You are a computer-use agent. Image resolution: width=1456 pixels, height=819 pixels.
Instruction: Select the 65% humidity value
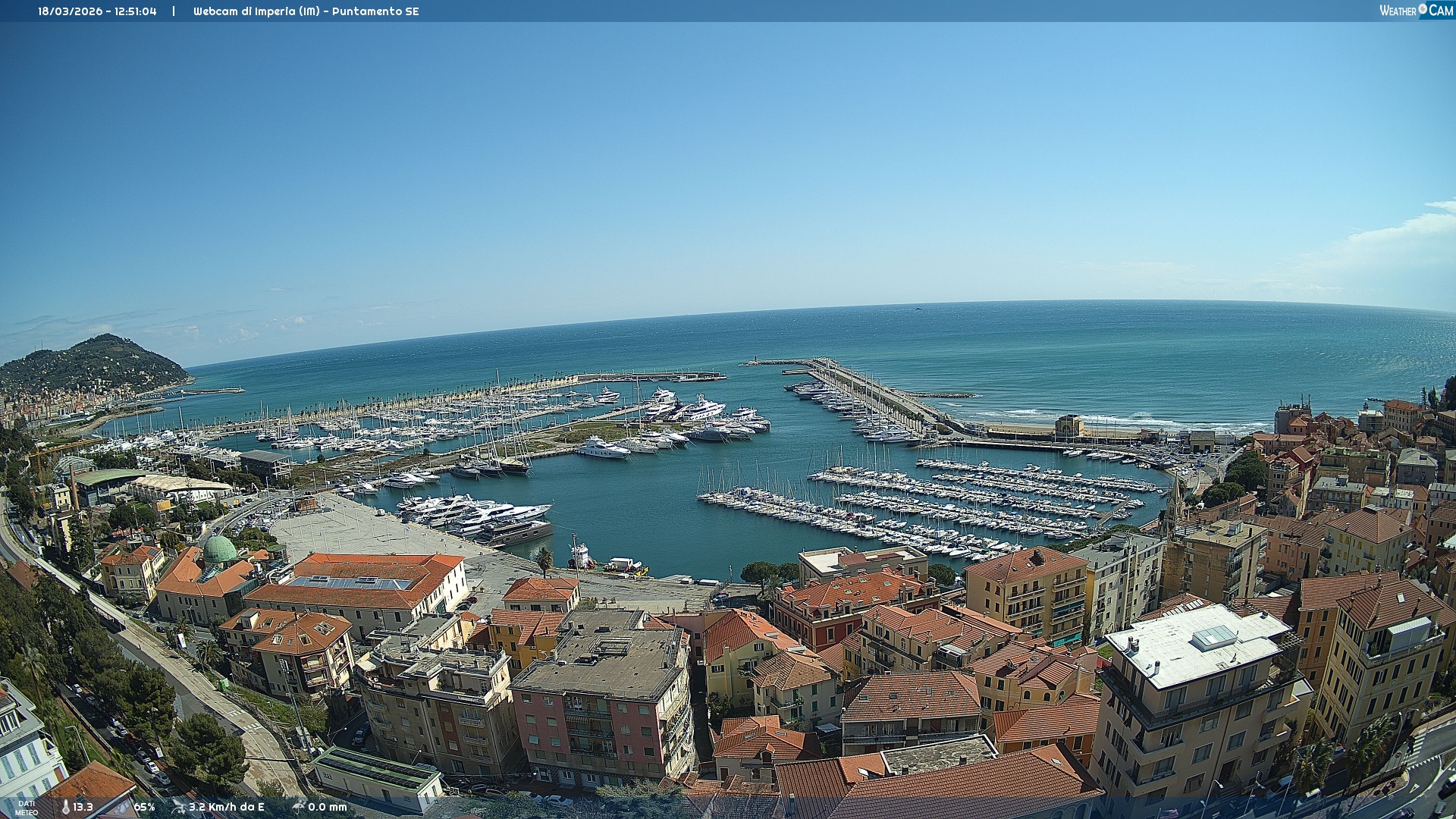tap(144, 807)
